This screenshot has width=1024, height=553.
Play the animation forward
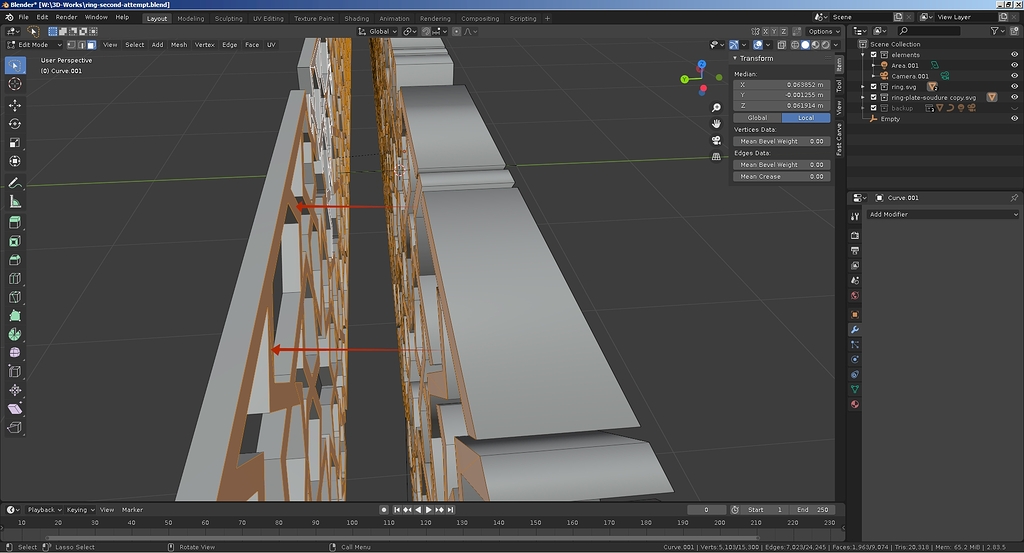coord(428,510)
